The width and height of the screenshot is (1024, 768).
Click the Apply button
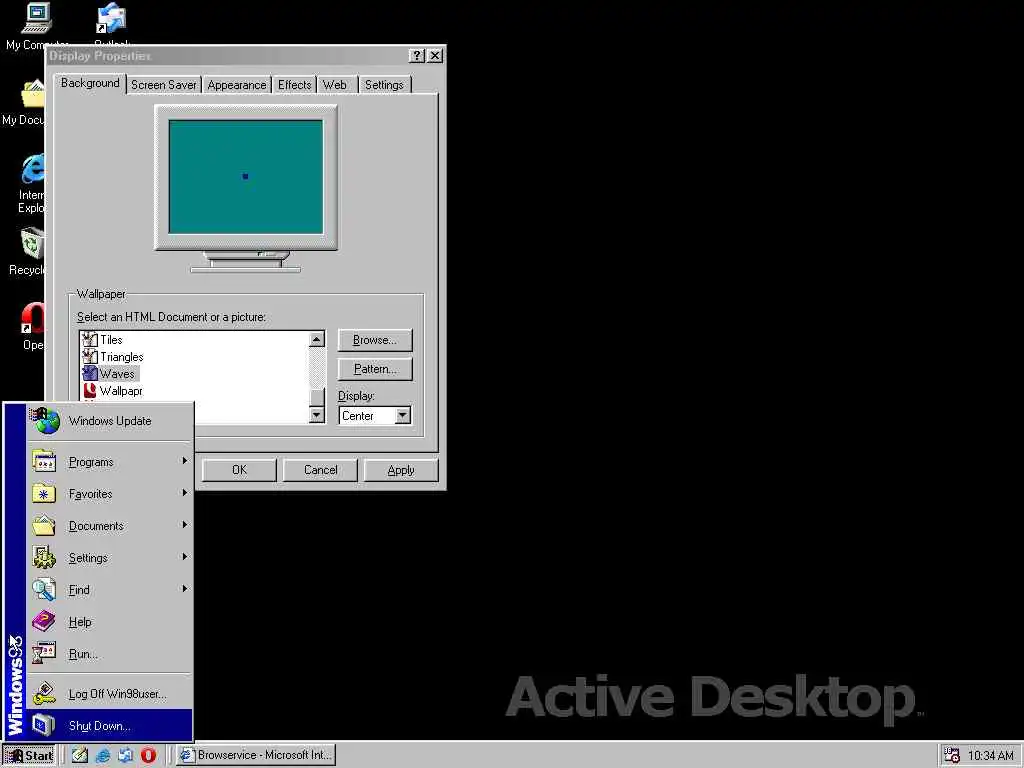(400, 470)
